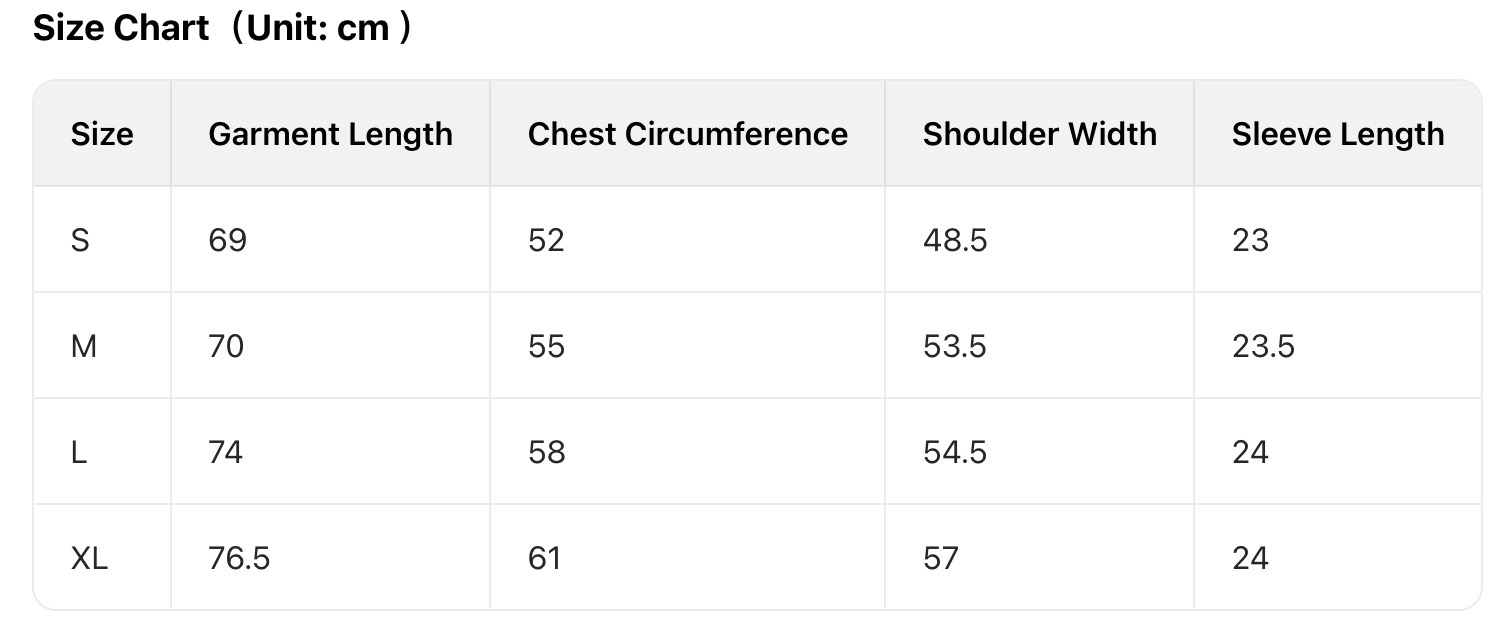Click the S size row label

point(80,240)
